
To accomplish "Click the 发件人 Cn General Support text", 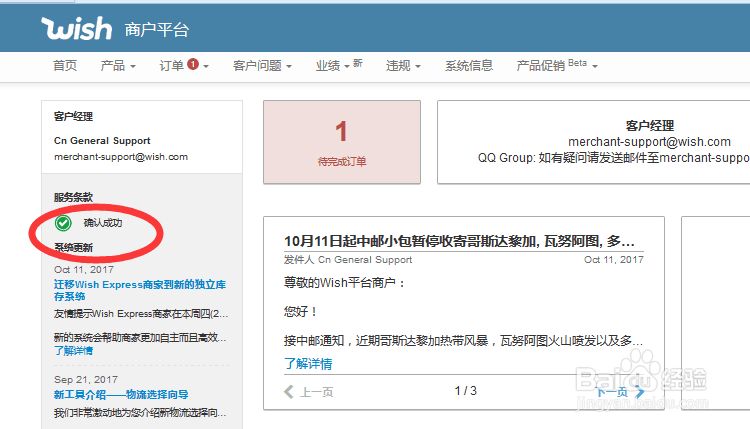I will (x=348, y=260).
